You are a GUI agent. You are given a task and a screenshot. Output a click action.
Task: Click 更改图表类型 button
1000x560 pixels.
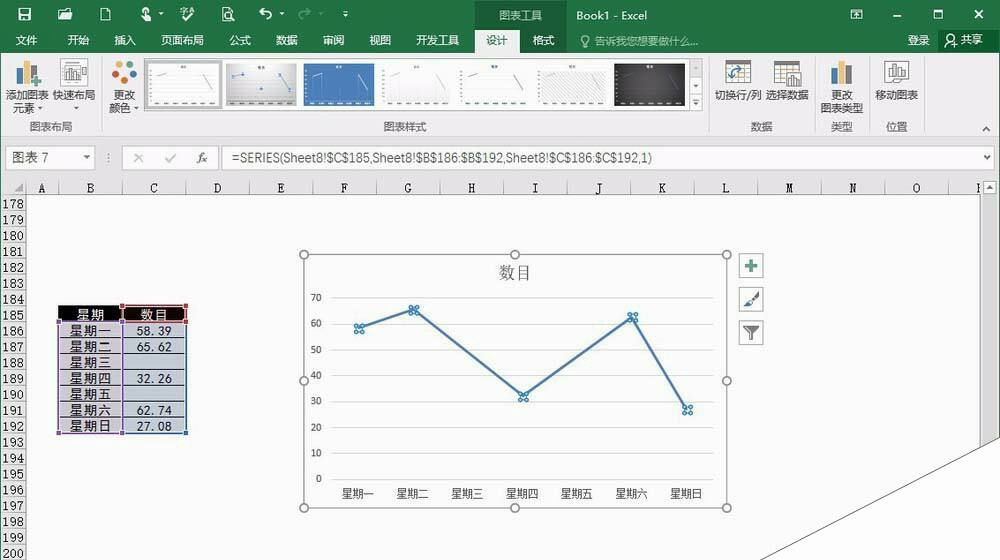842,87
